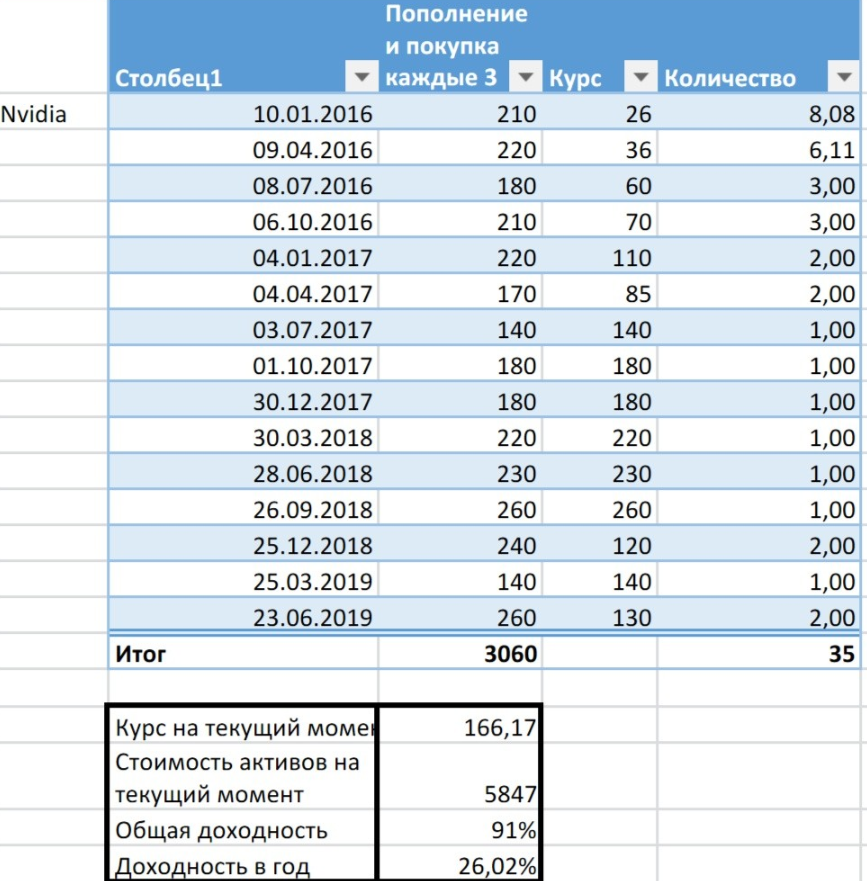The image size is (867, 881).
Task: Select the Количество header text
Action: [x=730, y=79]
